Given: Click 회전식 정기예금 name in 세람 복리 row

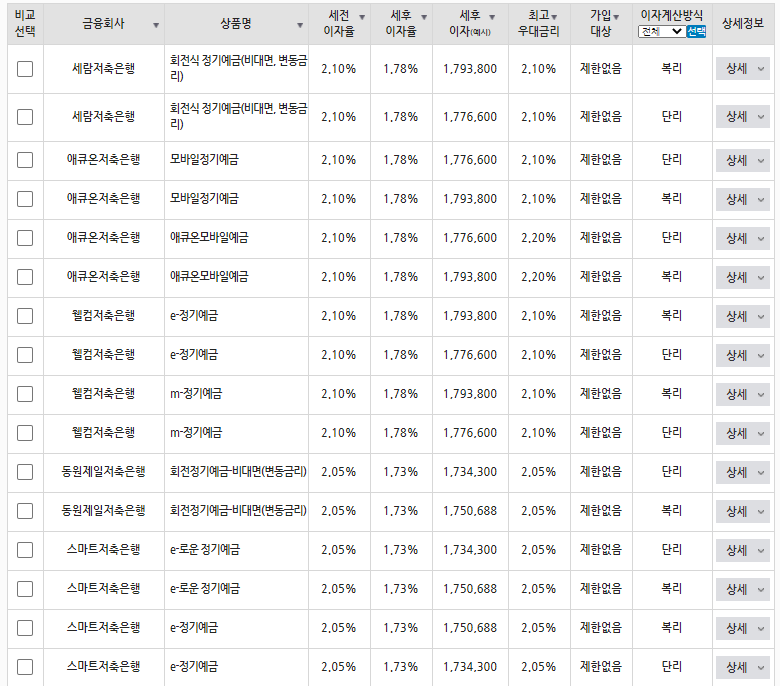Looking at the screenshot, I should (238, 68).
